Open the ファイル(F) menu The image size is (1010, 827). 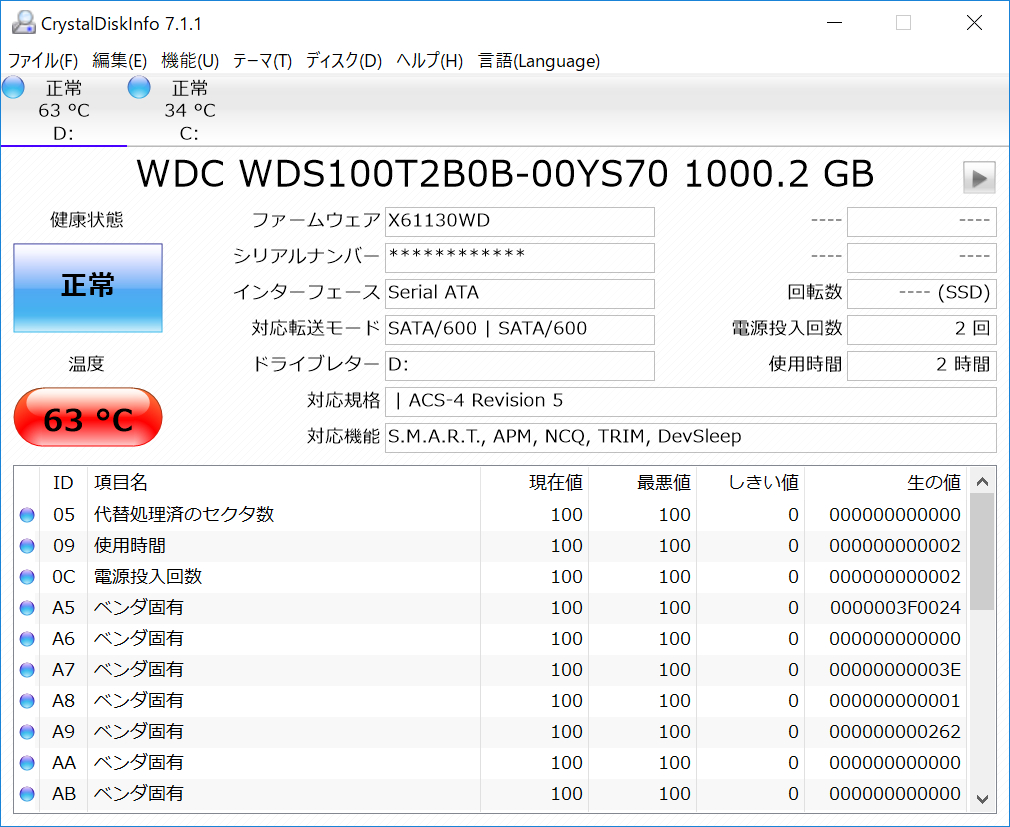coord(43,61)
